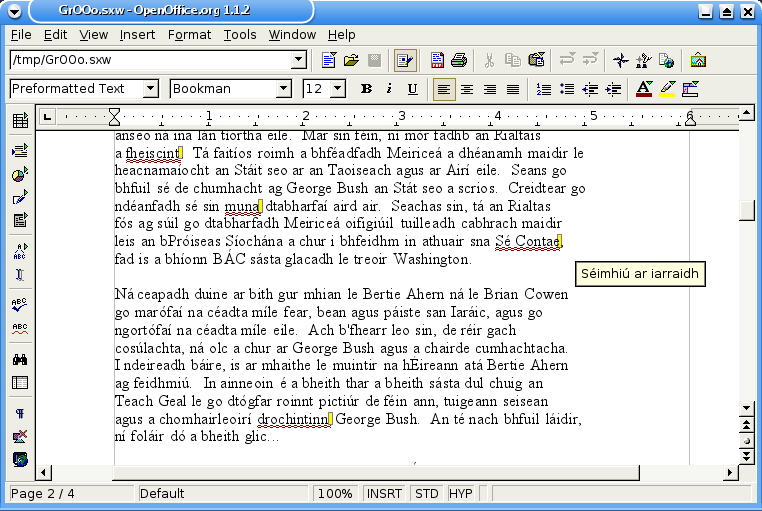The height and width of the screenshot is (511, 762).
Task: Click the Form controls sidebar icon
Action: (20, 220)
